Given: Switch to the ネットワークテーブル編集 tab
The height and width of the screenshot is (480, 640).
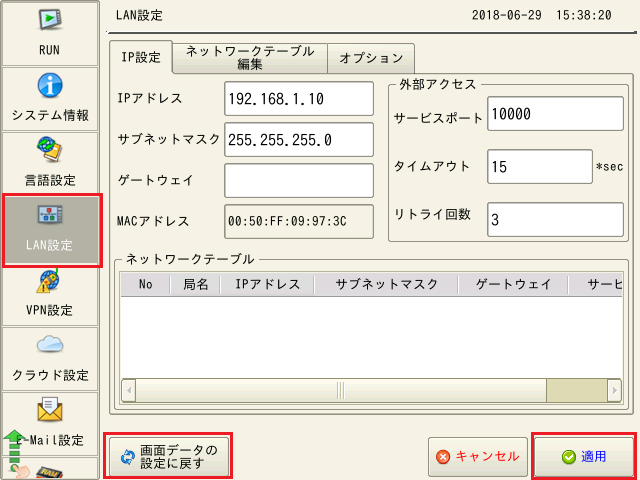Looking at the screenshot, I should [249, 57].
